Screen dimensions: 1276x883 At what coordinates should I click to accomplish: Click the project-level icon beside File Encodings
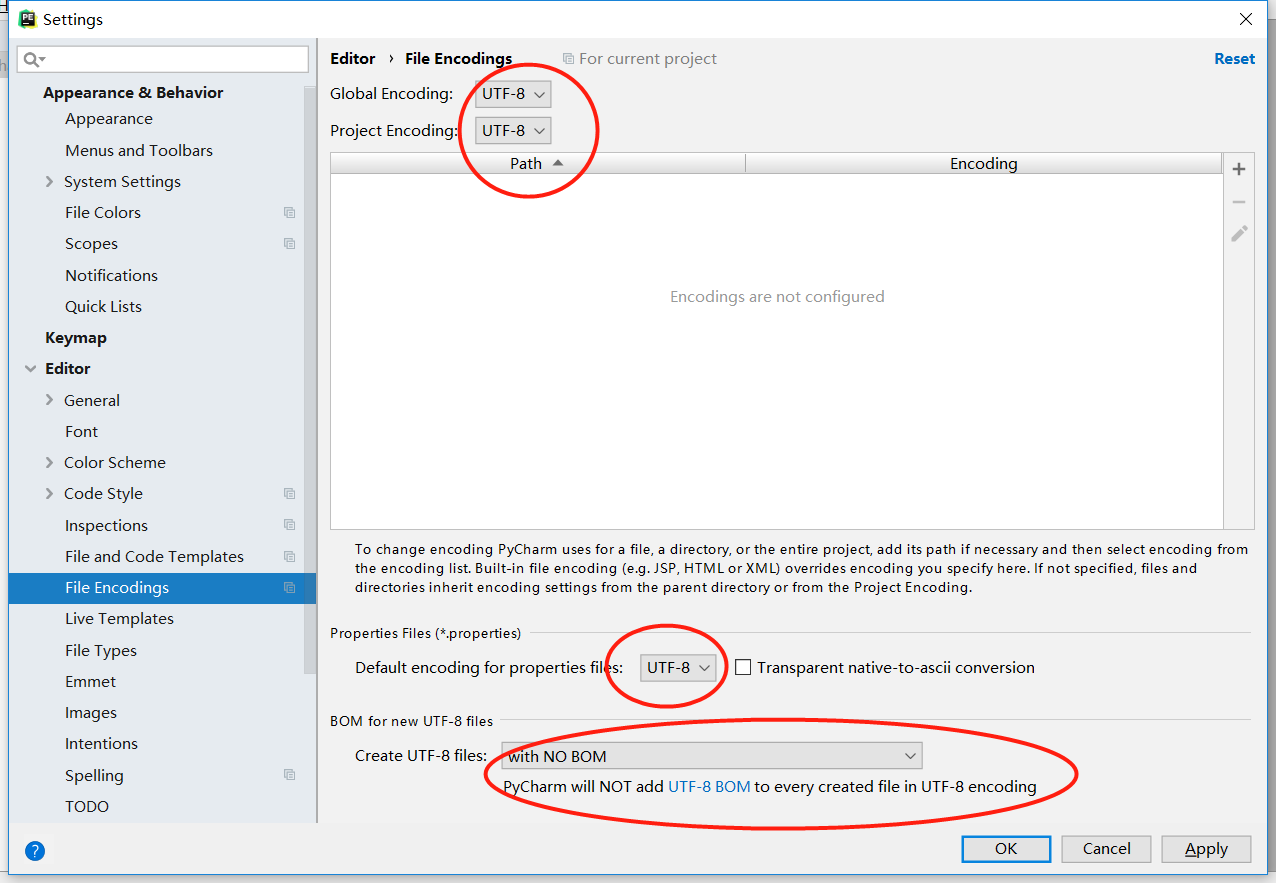click(289, 588)
